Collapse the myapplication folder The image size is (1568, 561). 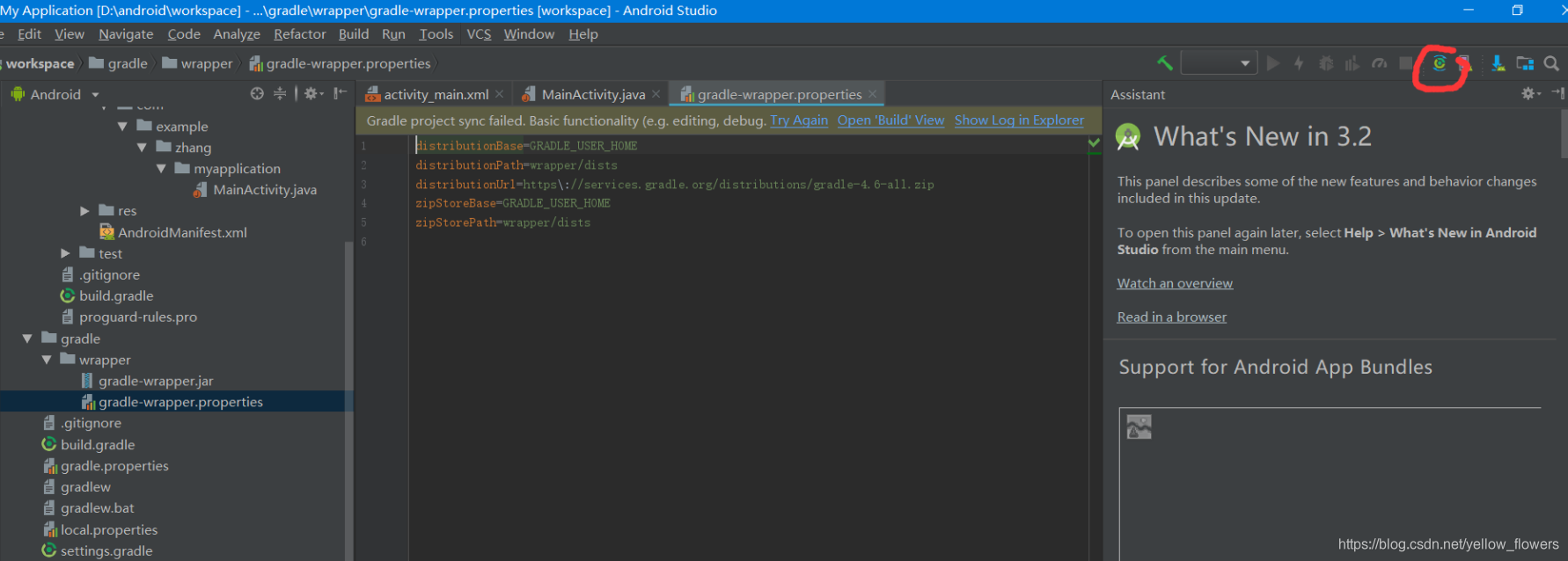(161, 169)
